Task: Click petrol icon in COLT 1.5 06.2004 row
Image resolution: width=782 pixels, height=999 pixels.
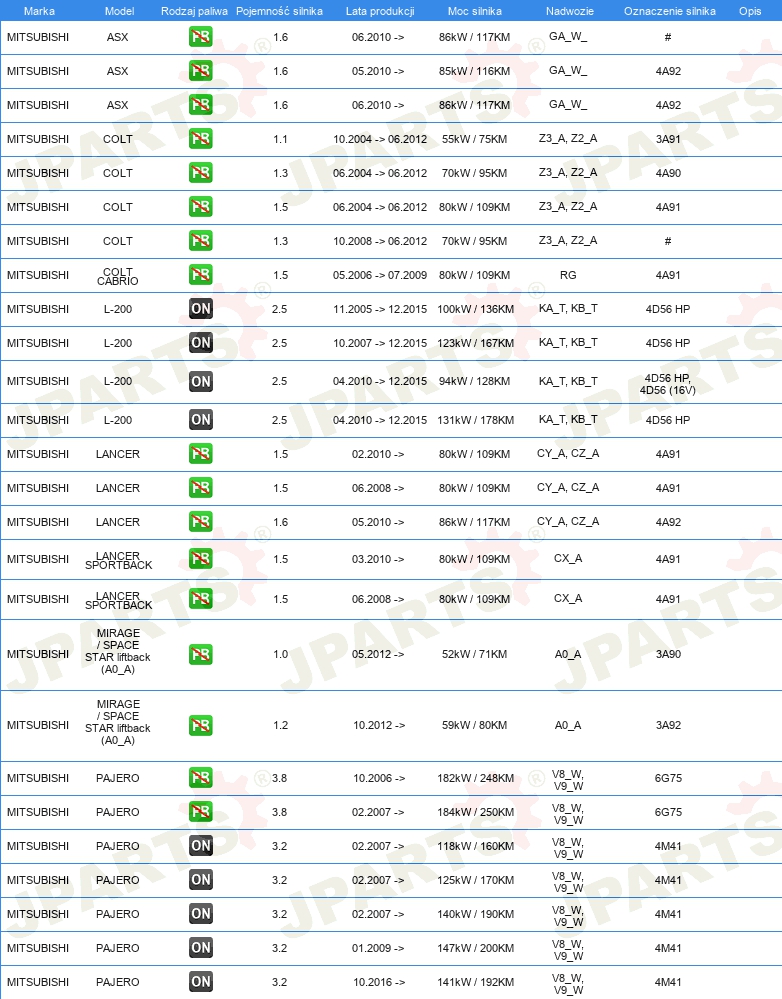Action: coord(201,207)
